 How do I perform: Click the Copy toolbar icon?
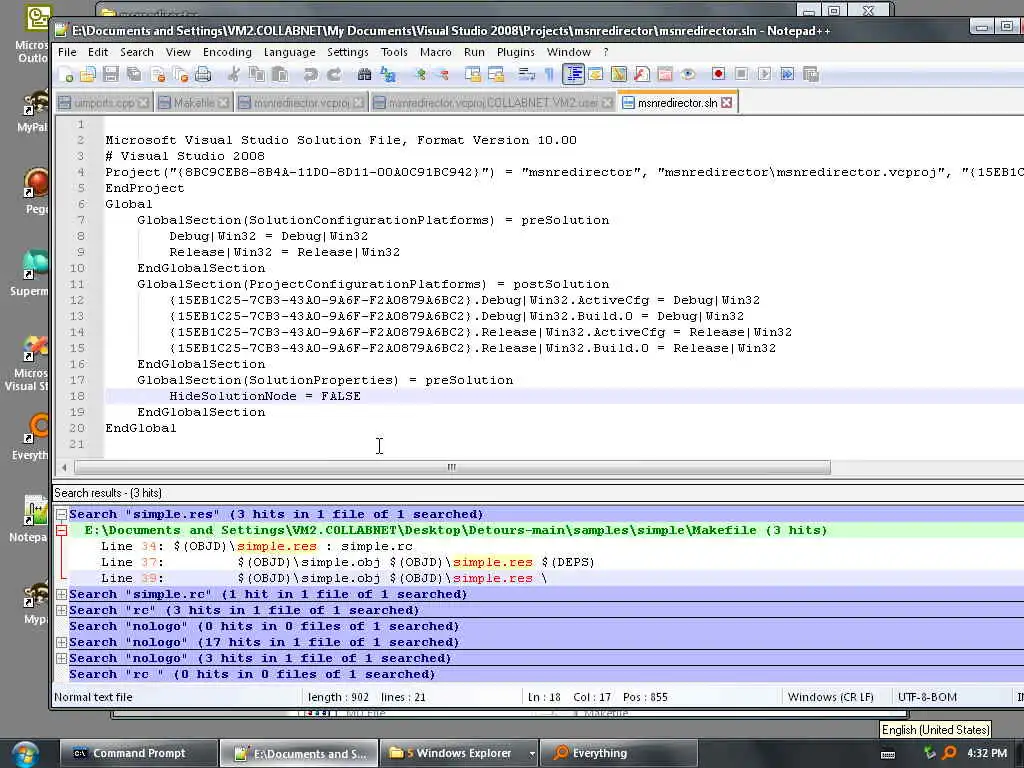click(257, 74)
